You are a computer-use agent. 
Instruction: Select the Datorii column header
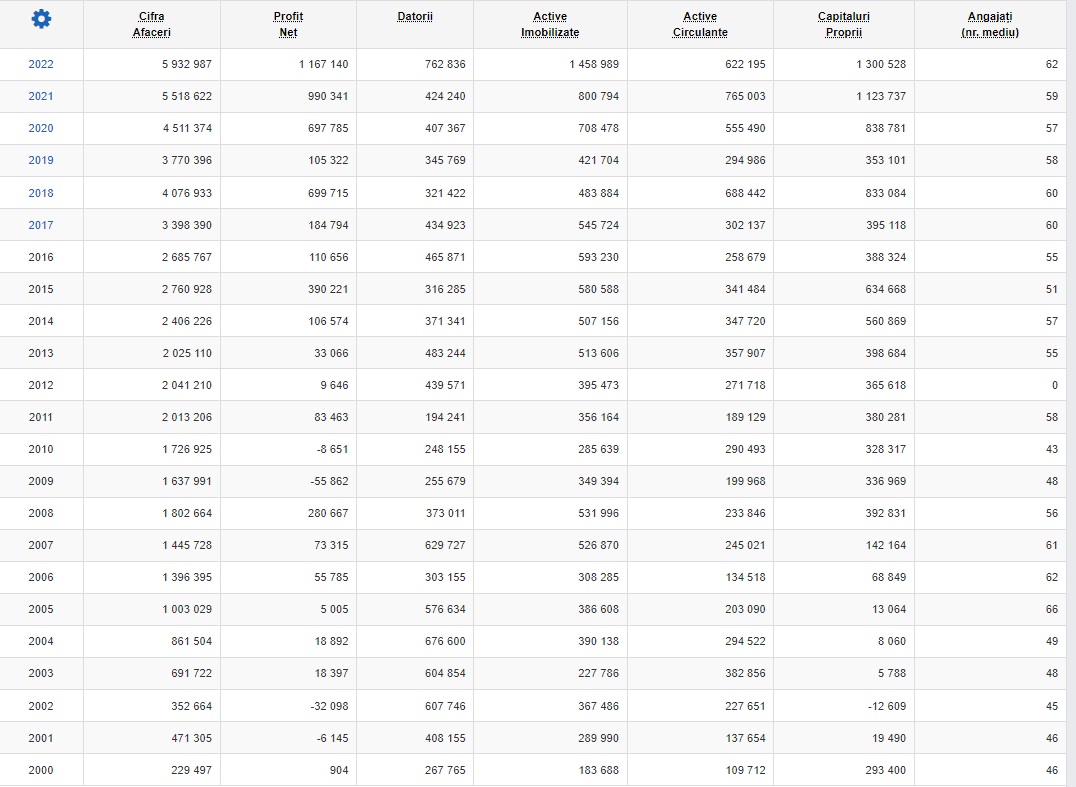tap(415, 17)
